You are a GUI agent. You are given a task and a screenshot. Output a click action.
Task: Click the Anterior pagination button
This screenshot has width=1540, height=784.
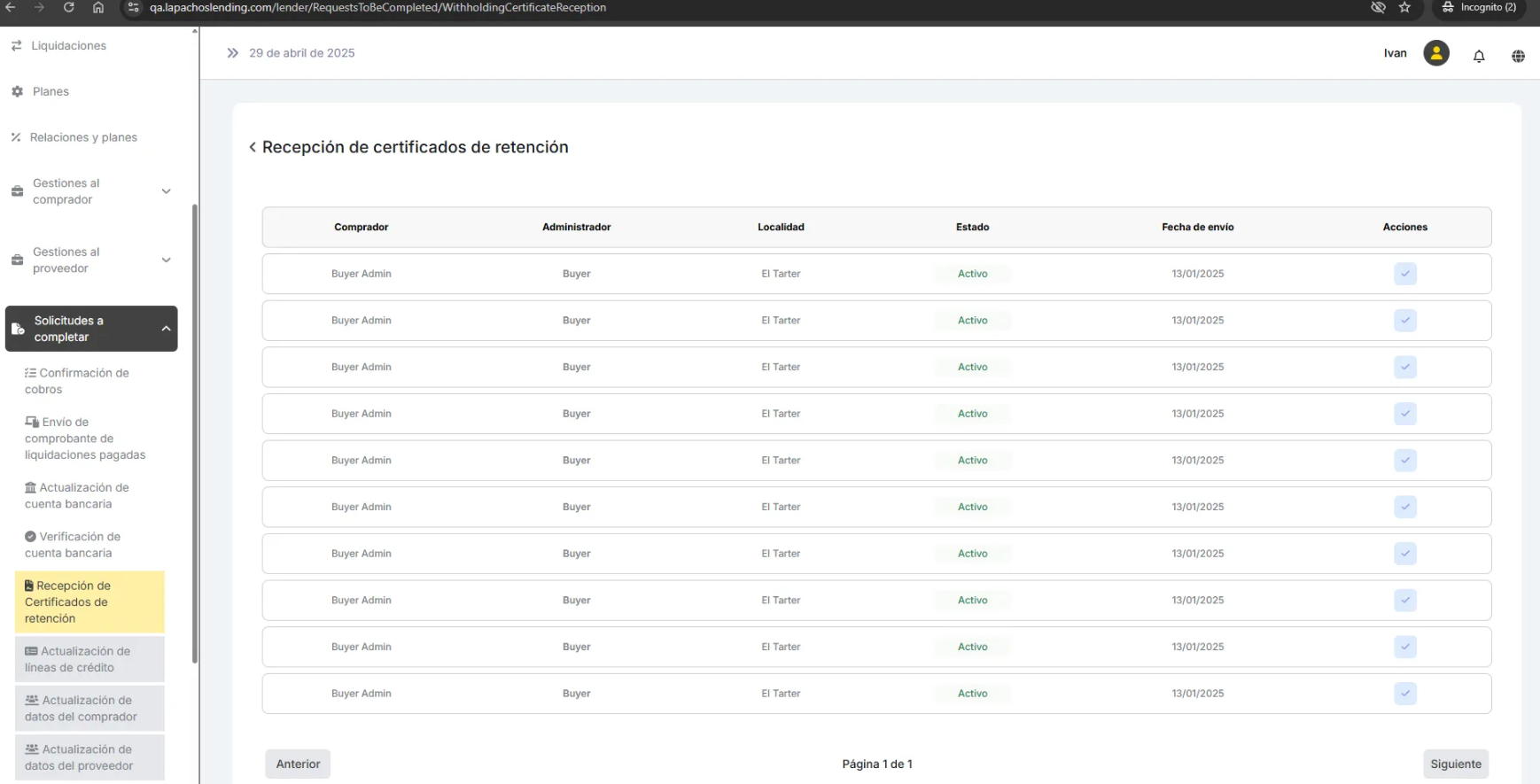(x=298, y=764)
